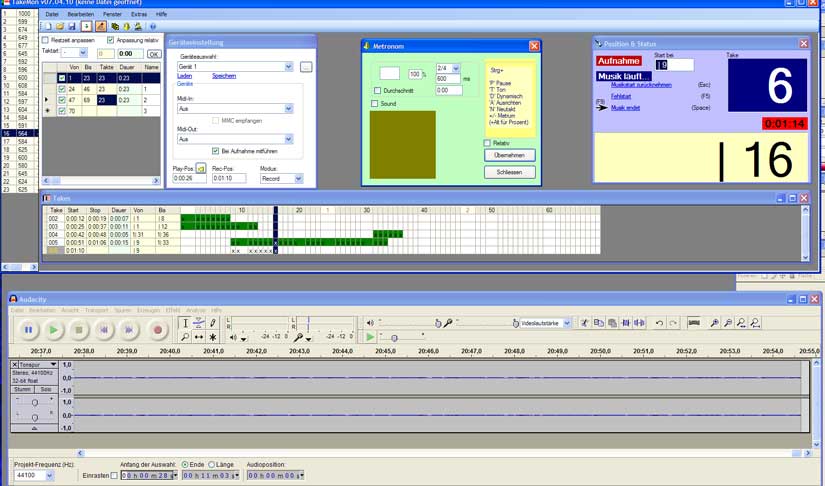Click the Play-Pos jump icon button
This screenshot has width=825, height=486.
[x=201, y=168]
